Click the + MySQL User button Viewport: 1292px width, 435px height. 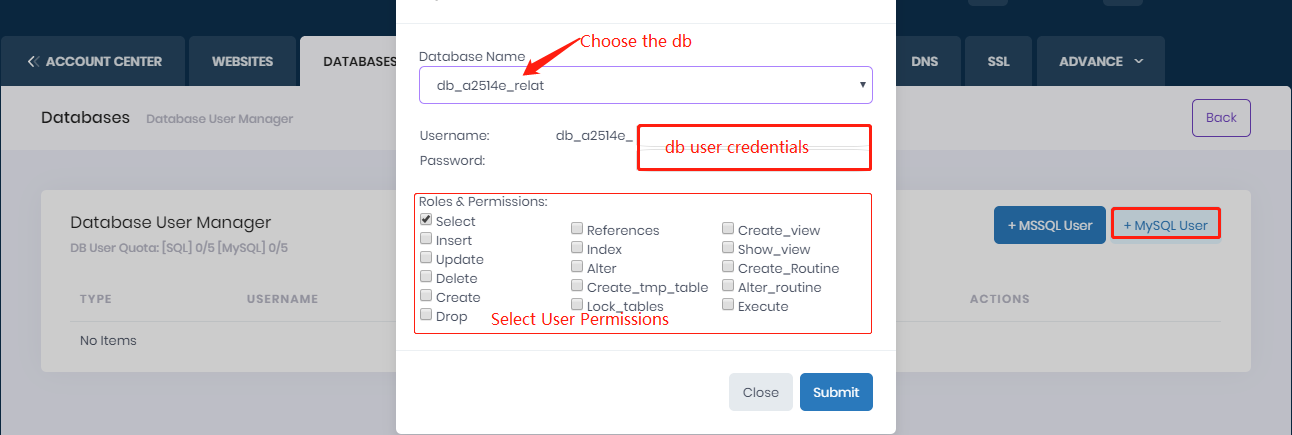coord(1165,225)
